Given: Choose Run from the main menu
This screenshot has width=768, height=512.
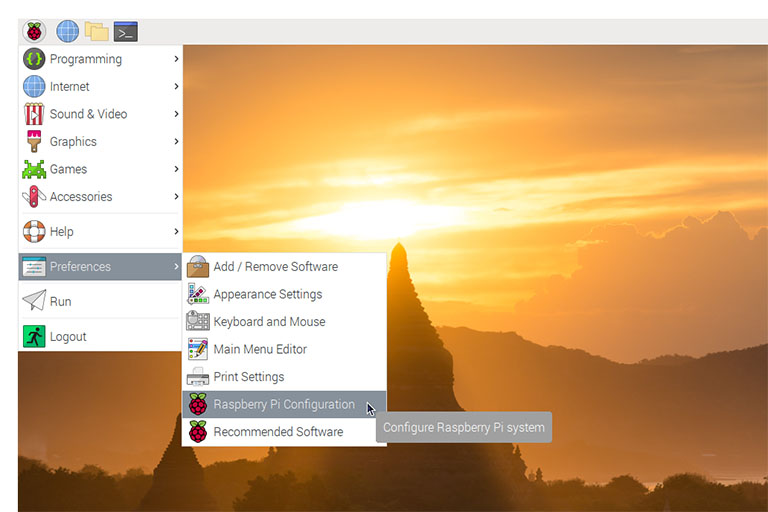Looking at the screenshot, I should tap(100, 301).
